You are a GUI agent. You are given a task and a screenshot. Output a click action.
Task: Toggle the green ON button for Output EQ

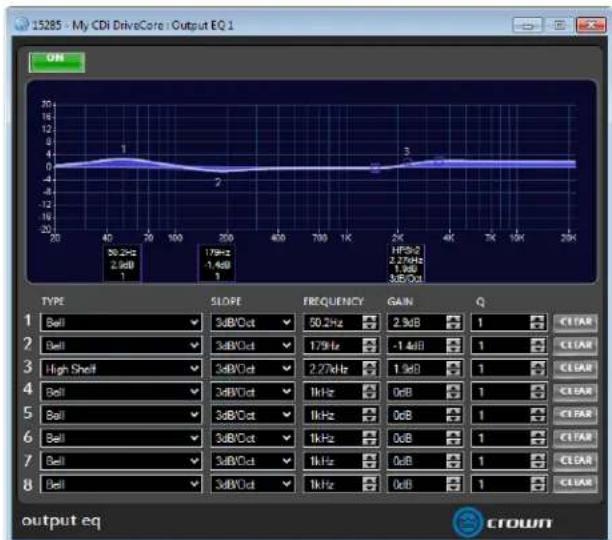click(x=57, y=62)
